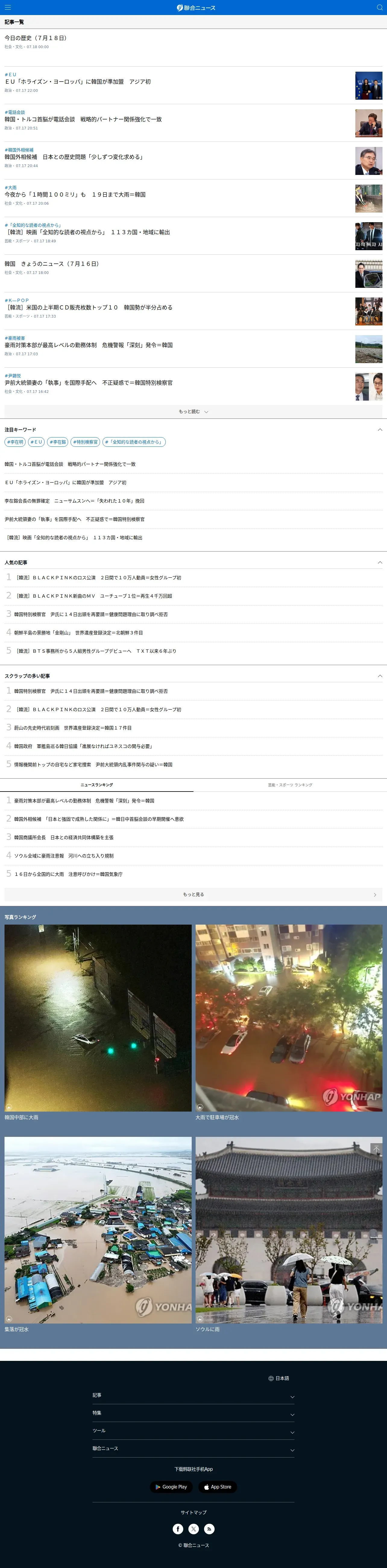
Task: Open EU ホライズン・ヨーロッパ article headline
Action: pos(78,82)
